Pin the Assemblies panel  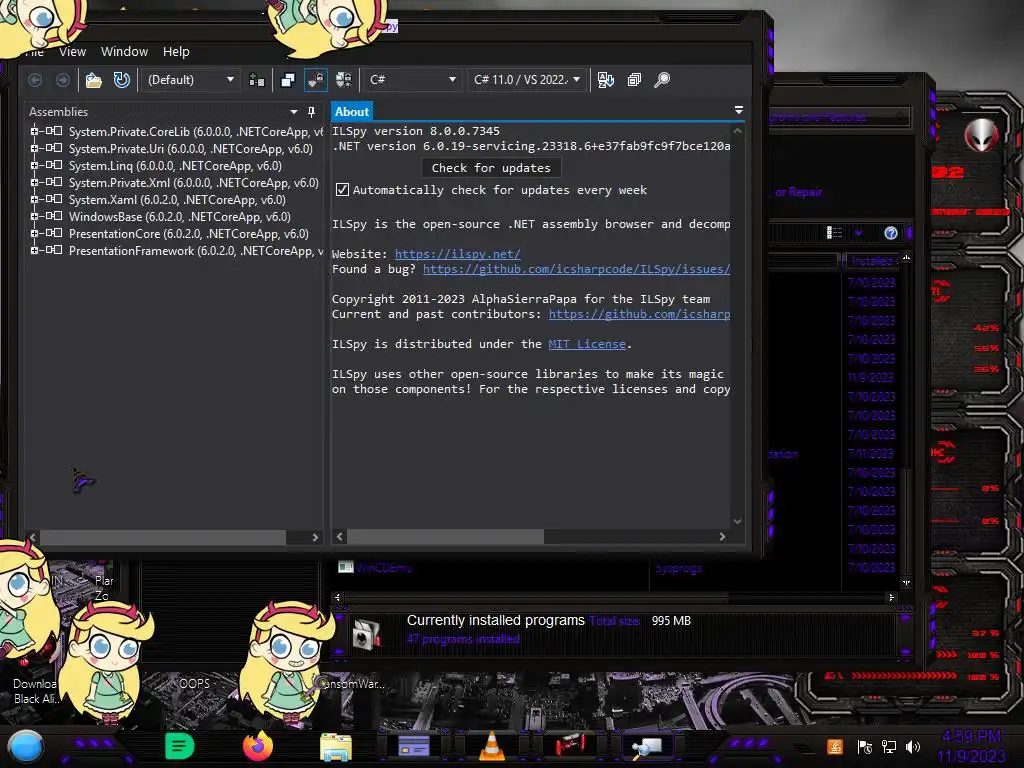(312, 112)
